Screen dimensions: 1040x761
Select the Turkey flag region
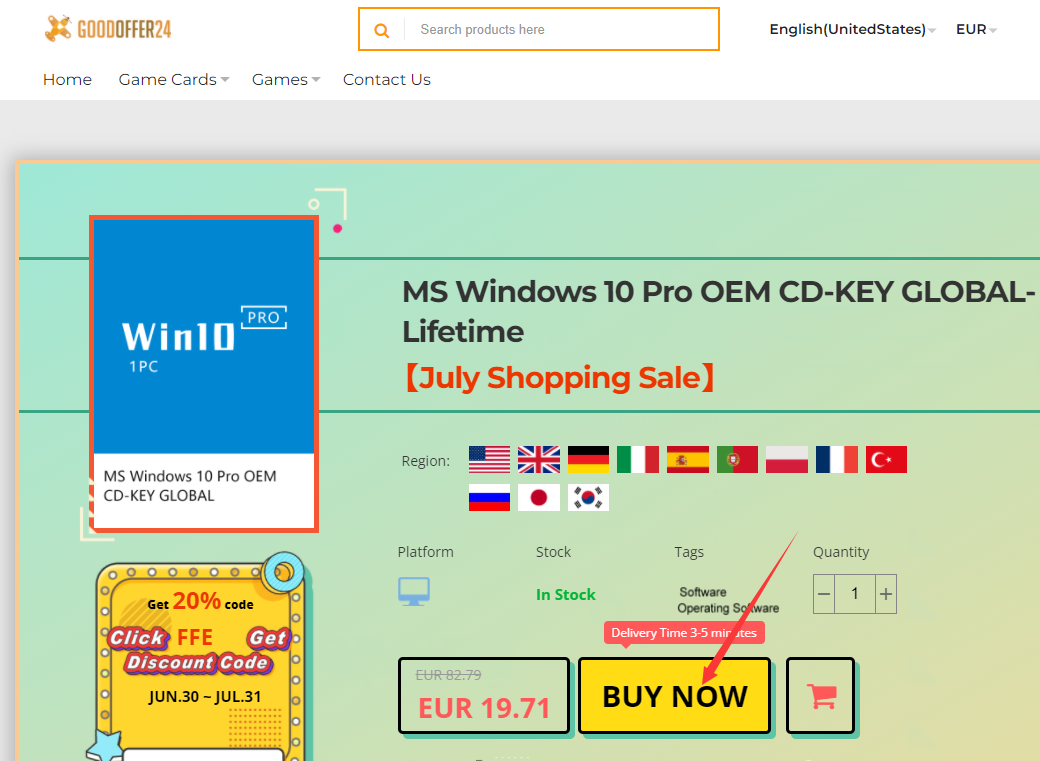[886, 459]
